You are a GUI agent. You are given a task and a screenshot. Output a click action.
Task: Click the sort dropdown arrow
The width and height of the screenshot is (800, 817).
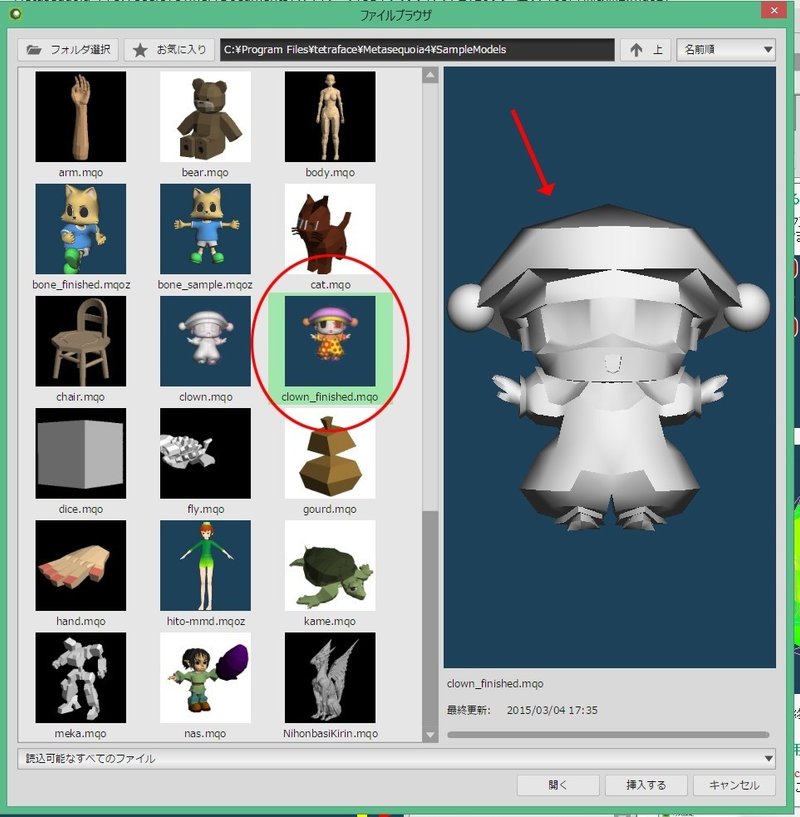click(x=767, y=49)
